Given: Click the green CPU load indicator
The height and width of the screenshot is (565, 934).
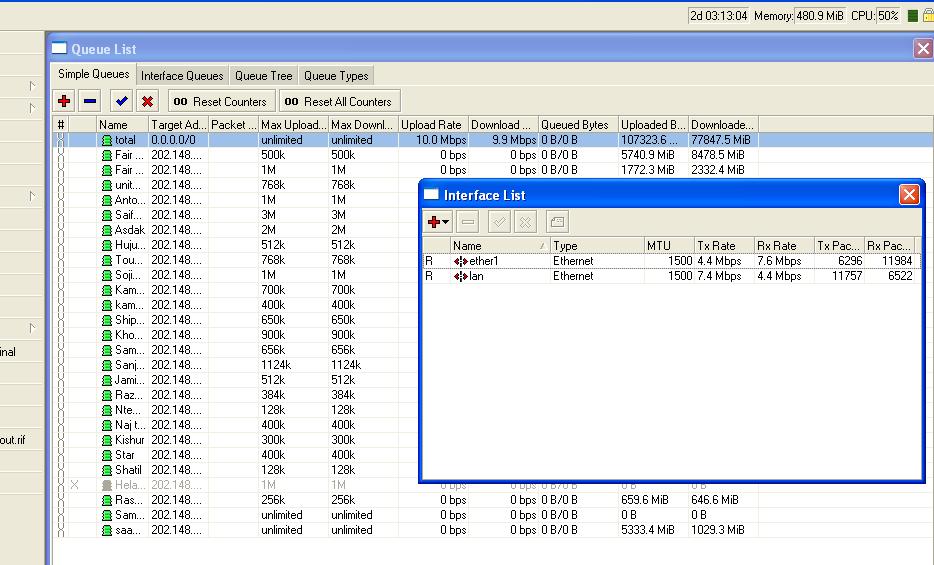Looking at the screenshot, I should click(912, 16).
